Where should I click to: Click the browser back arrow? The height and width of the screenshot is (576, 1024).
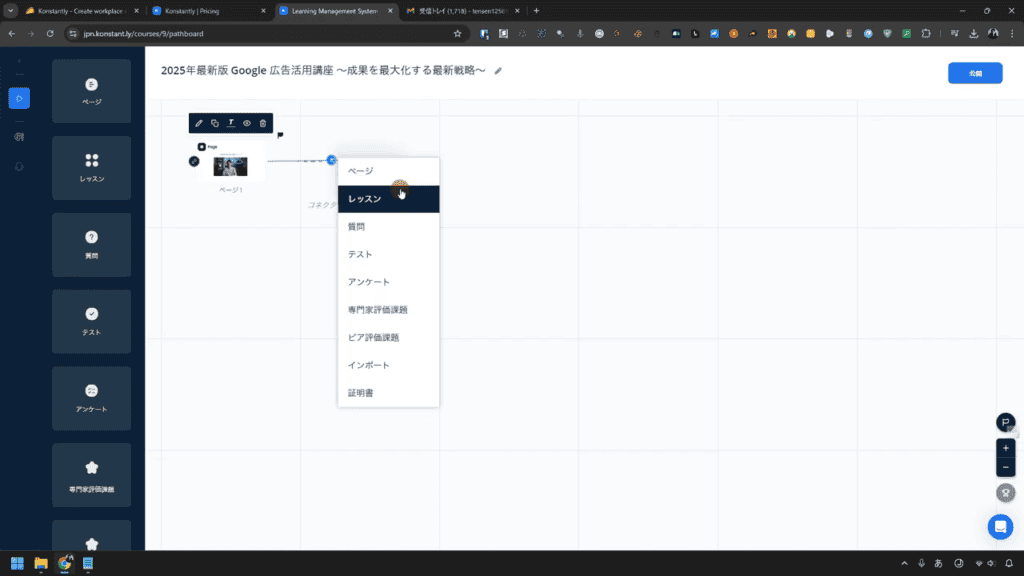[x=12, y=33]
